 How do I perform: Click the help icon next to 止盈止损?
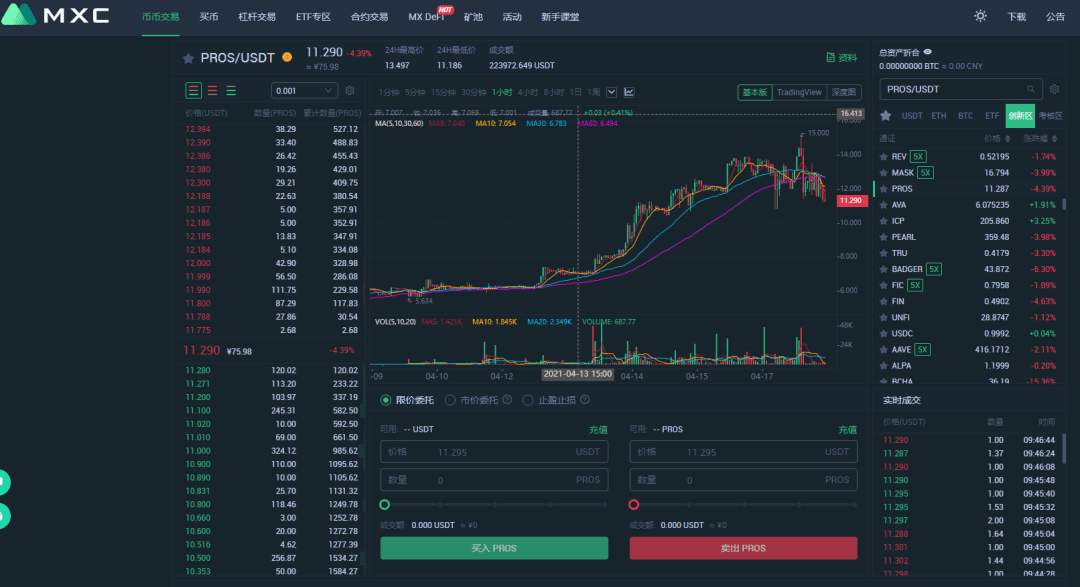585,400
